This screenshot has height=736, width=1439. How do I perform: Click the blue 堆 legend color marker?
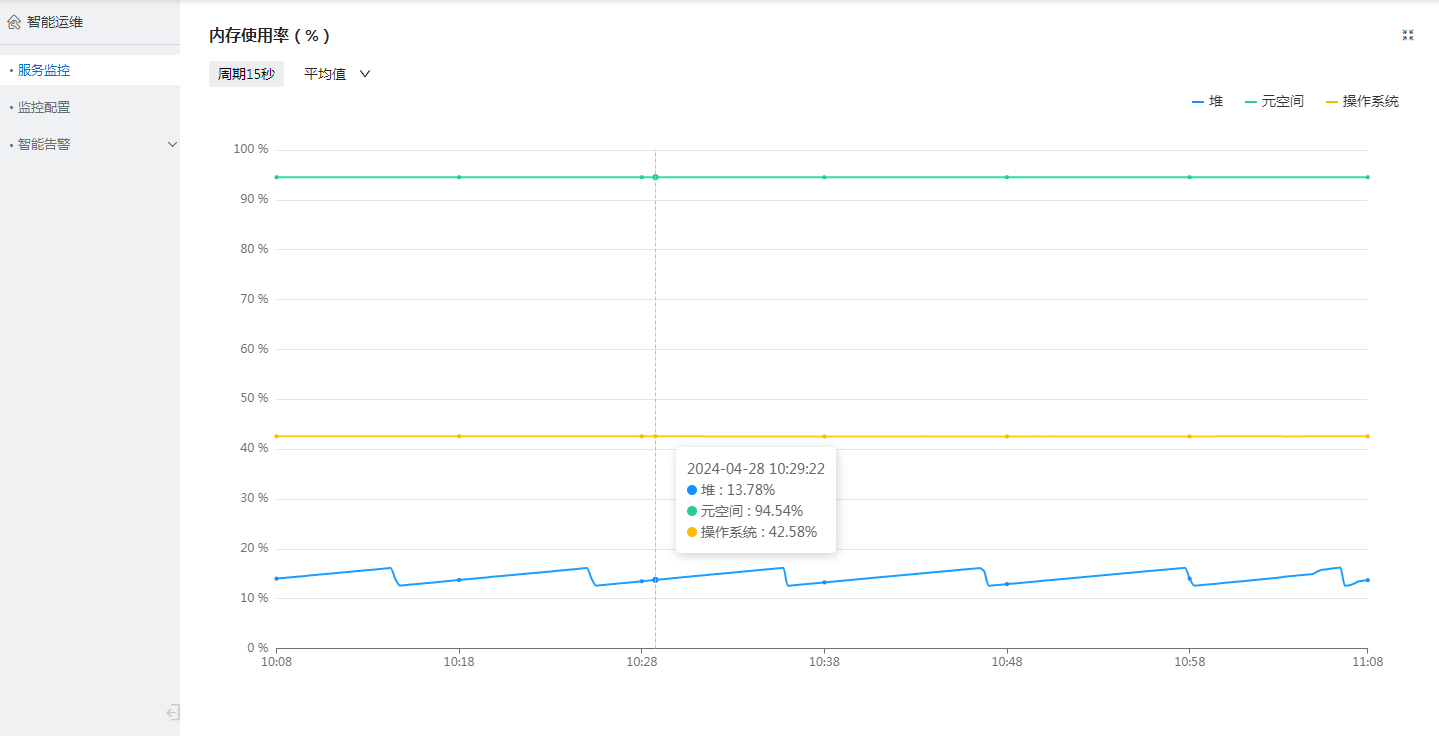pos(1198,102)
